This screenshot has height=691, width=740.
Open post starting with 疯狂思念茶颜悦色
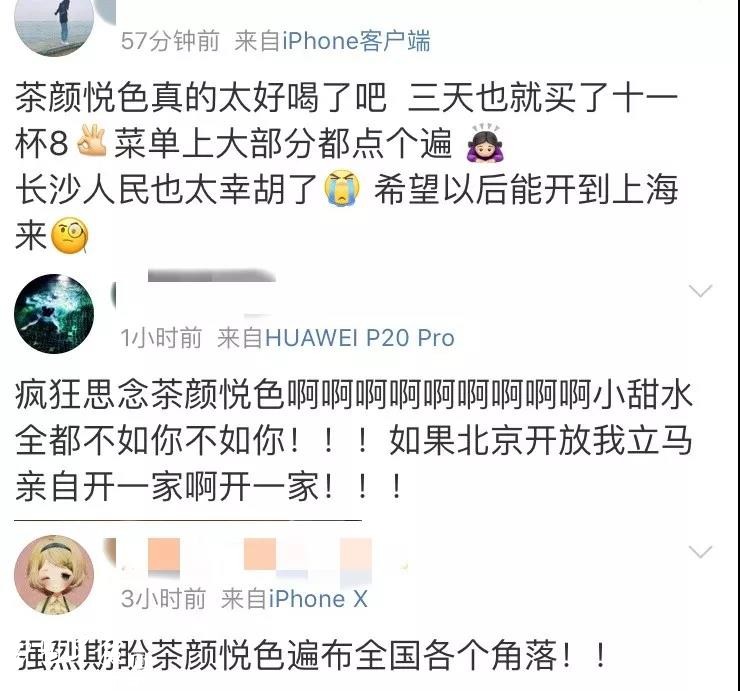pos(354,440)
